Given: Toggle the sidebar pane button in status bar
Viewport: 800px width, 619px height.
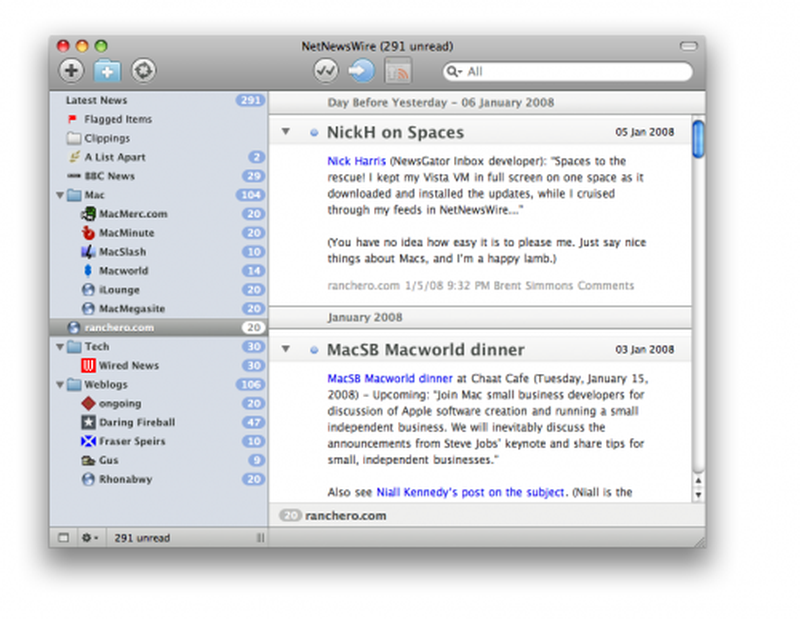Looking at the screenshot, I should pos(63,538).
